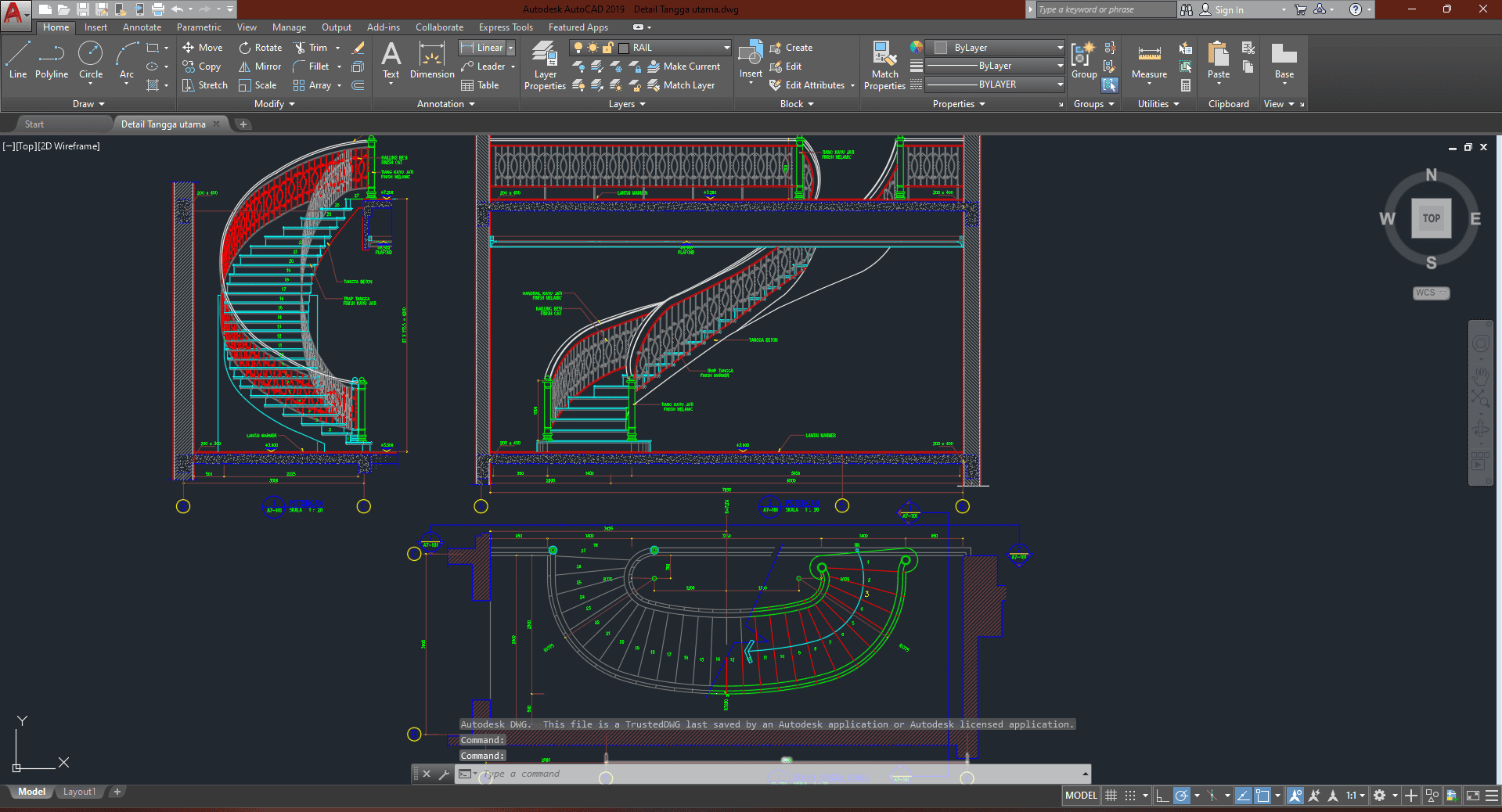Toggle the drawing grid display
This screenshot has width=1502, height=812.
tap(1111, 796)
